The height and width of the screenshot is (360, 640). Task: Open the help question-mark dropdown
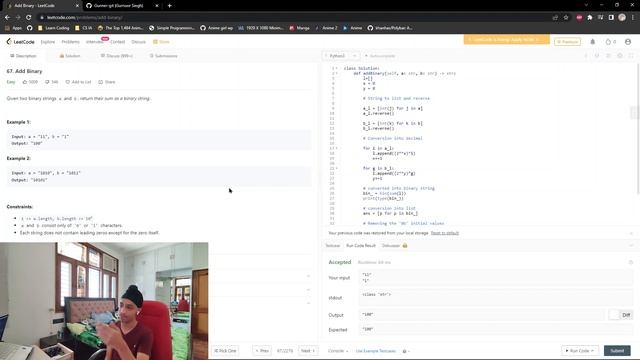pos(406,351)
